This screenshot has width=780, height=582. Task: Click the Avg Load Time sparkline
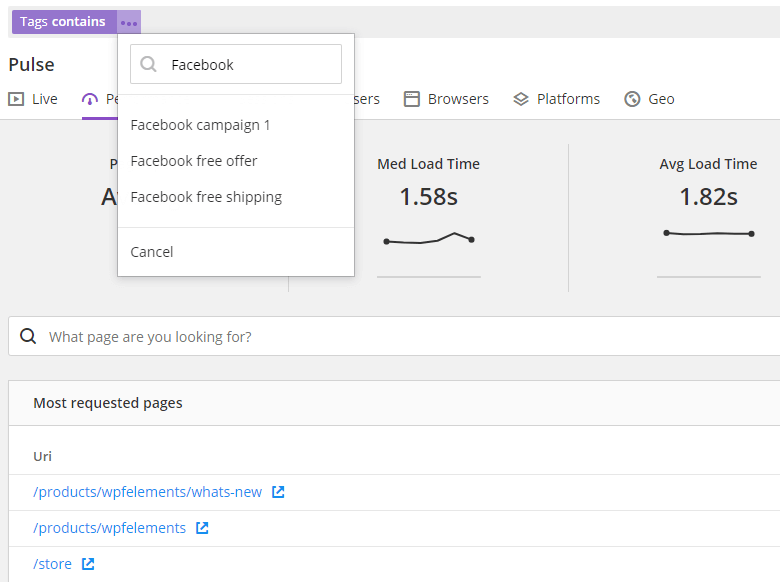pos(709,233)
